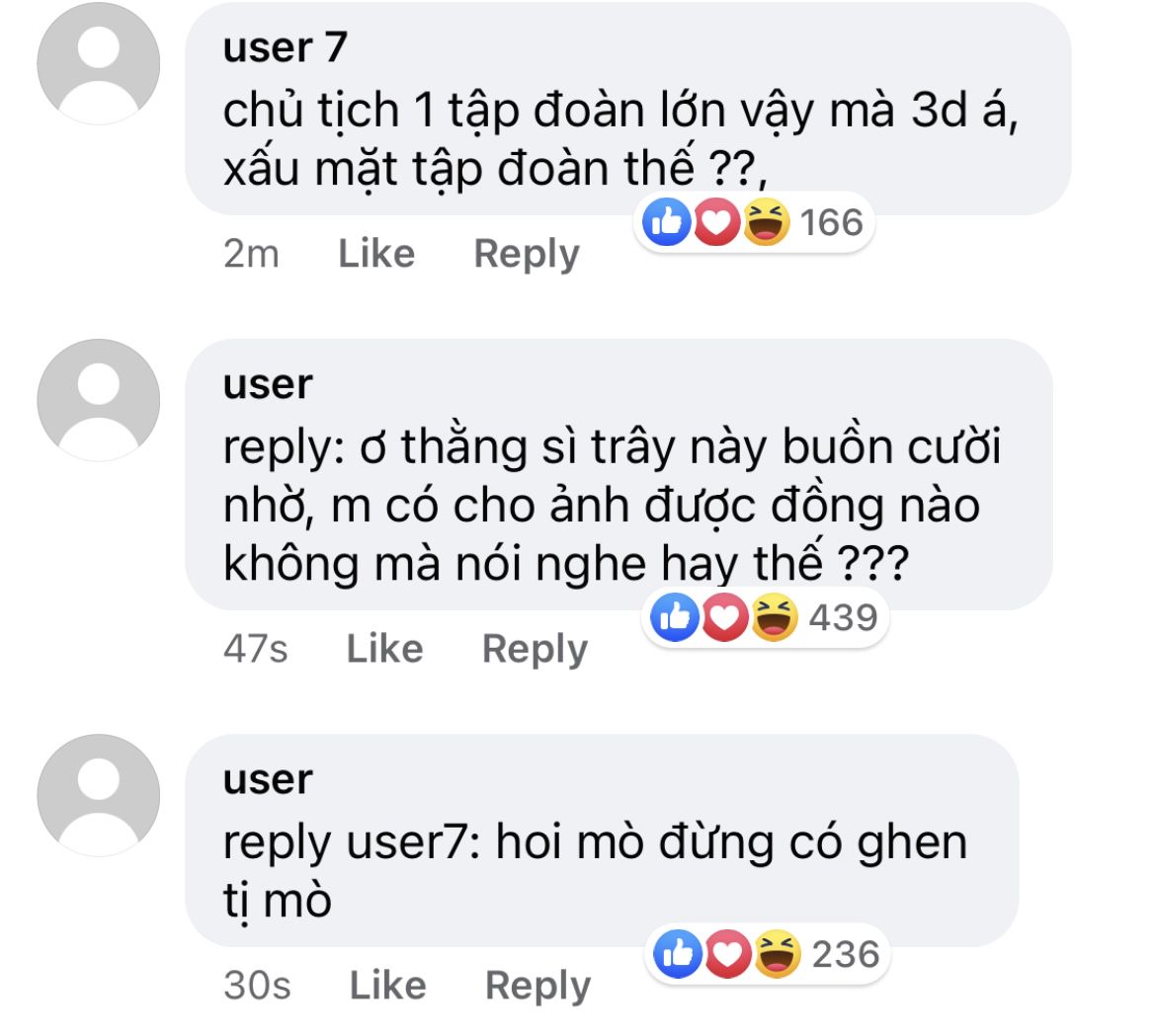Click the thumbs-up reaction icon on user 7's comment
This screenshot has width=1156, height=1036.
[x=667, y=222]
